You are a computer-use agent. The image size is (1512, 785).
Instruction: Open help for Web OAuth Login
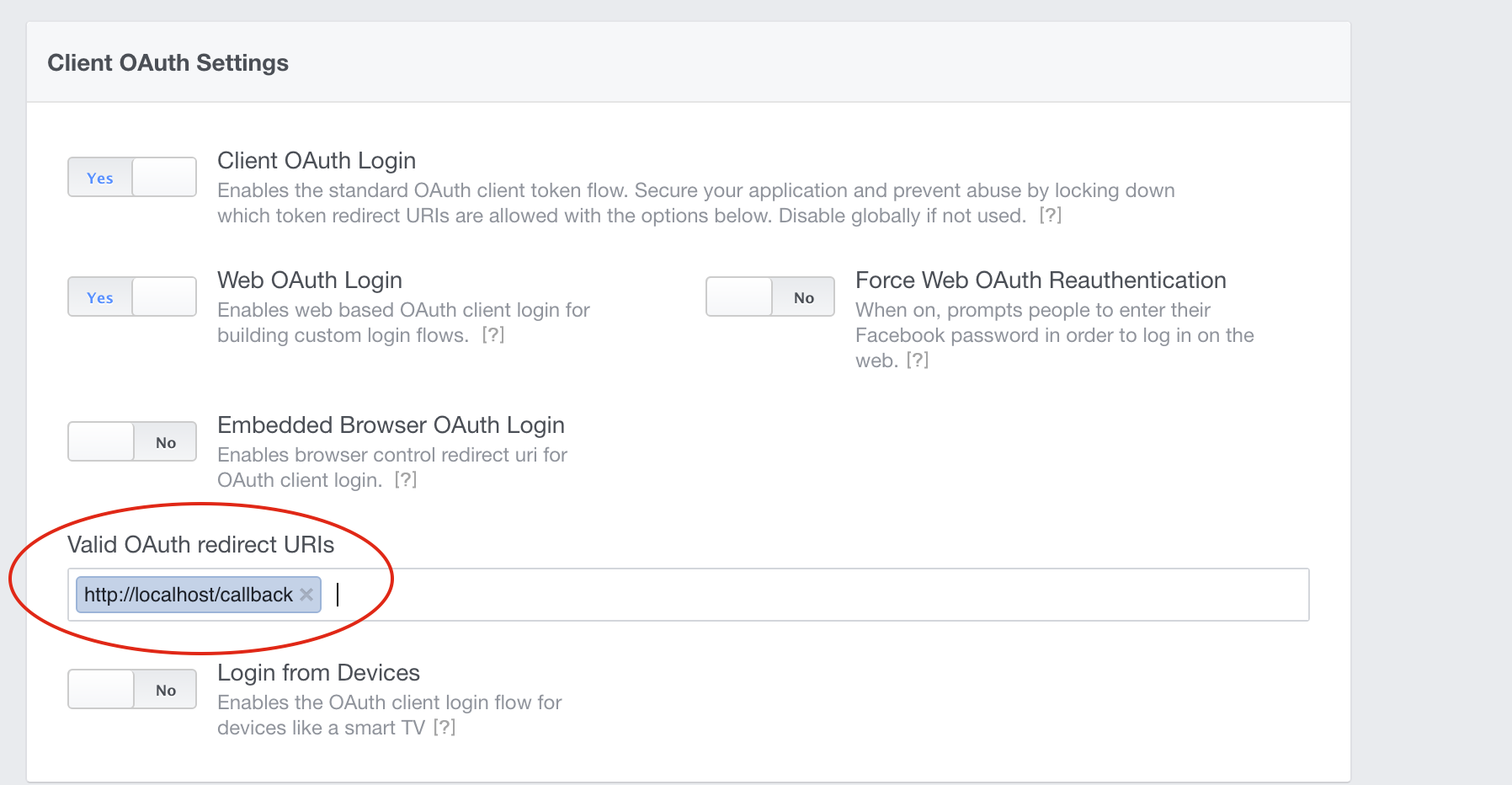493,335
